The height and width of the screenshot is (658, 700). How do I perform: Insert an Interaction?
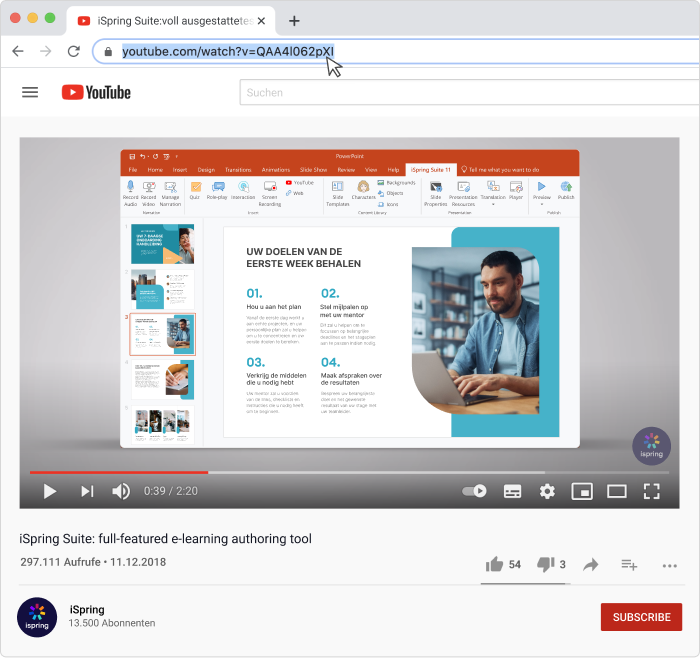[x=243, y=190]
